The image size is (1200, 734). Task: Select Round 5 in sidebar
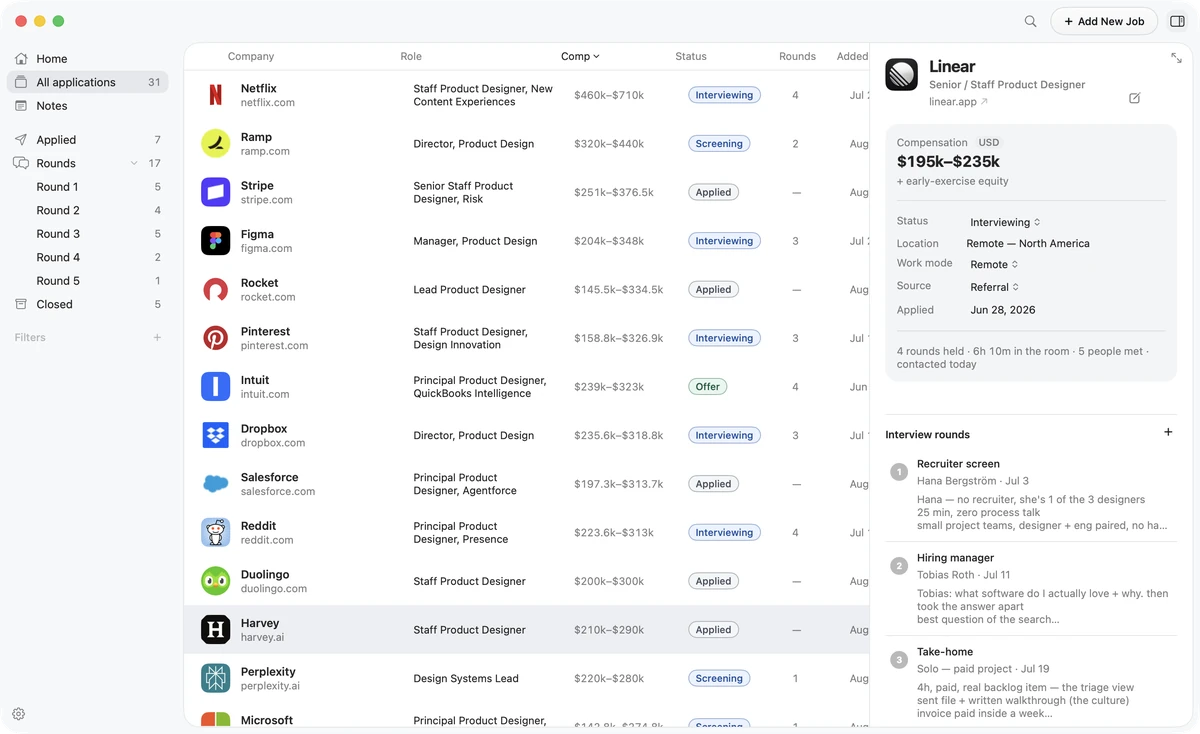(88, 281)
